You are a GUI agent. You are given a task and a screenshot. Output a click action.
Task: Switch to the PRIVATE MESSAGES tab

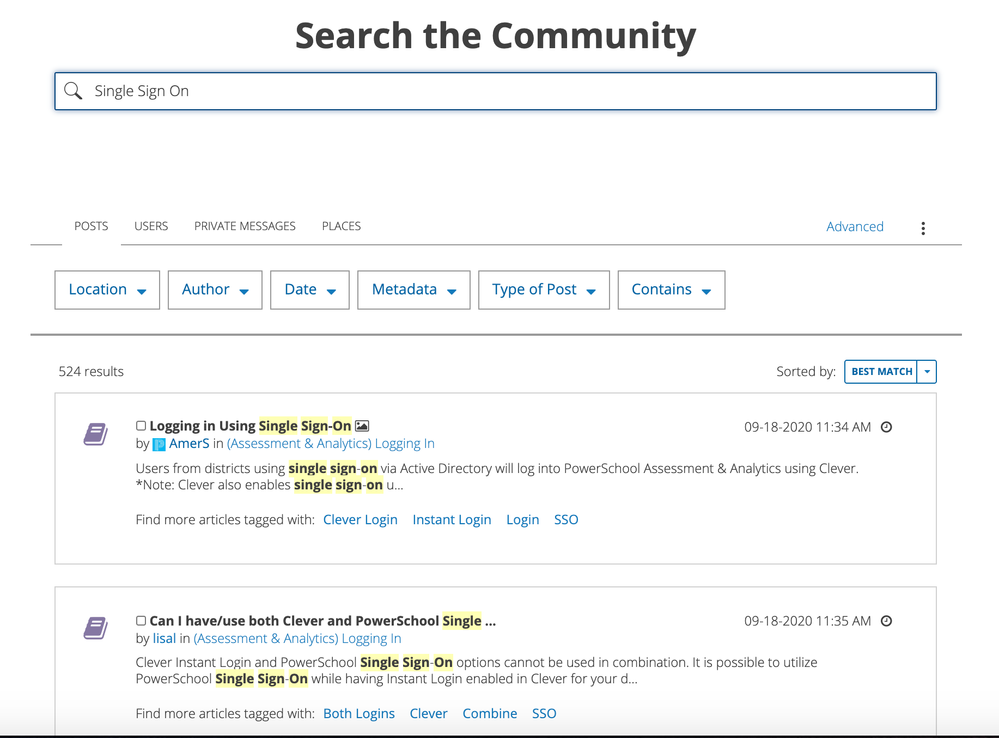click(x=245, y=226)
